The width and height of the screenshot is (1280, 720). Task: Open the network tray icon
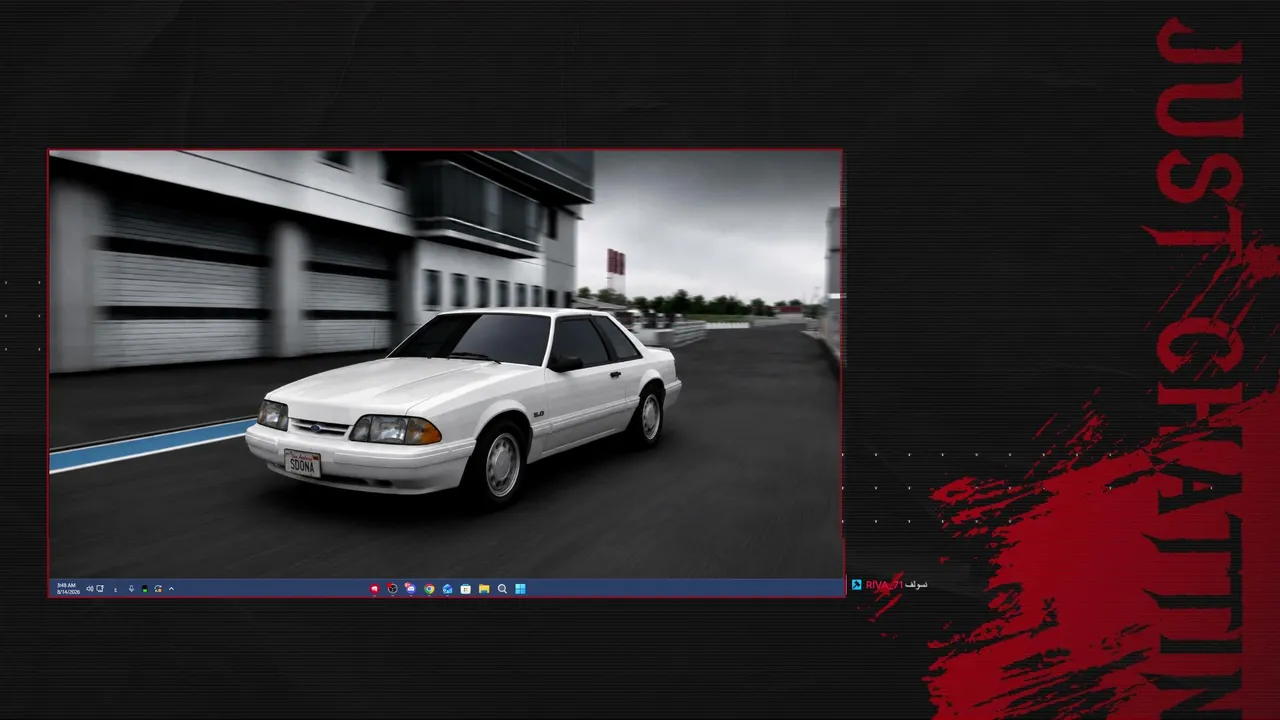point(100,589)
